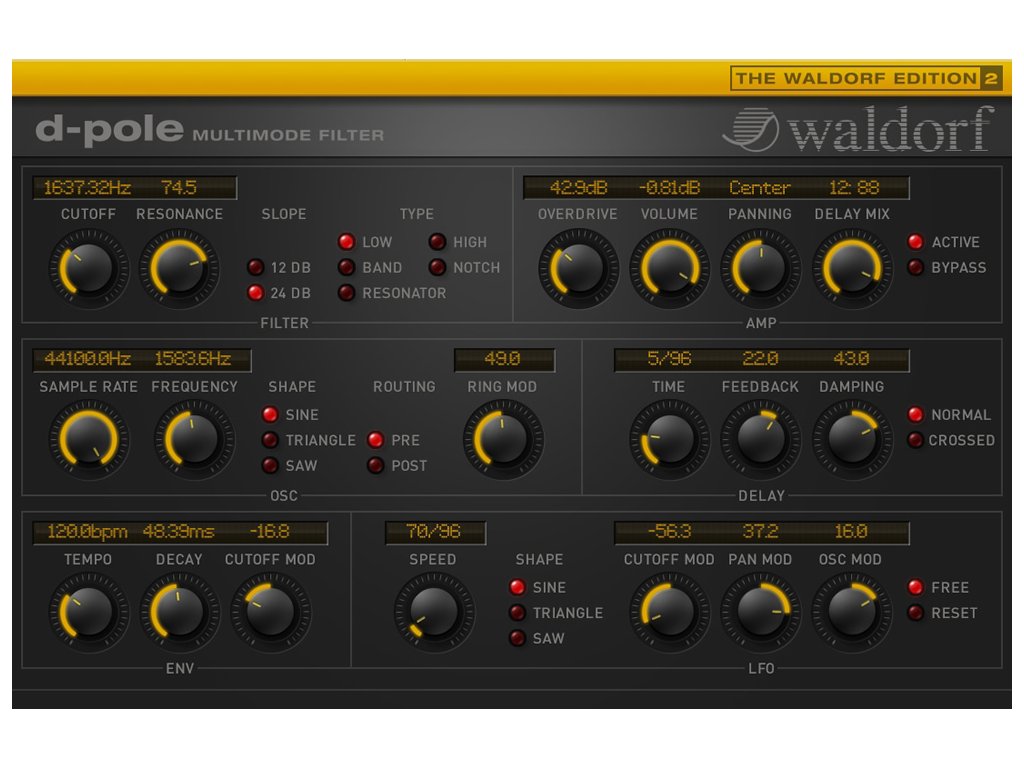This screenshot has height=768, width=1024.
Task: Enable the LFO Reset mode
Action: (x=915, y=613)
